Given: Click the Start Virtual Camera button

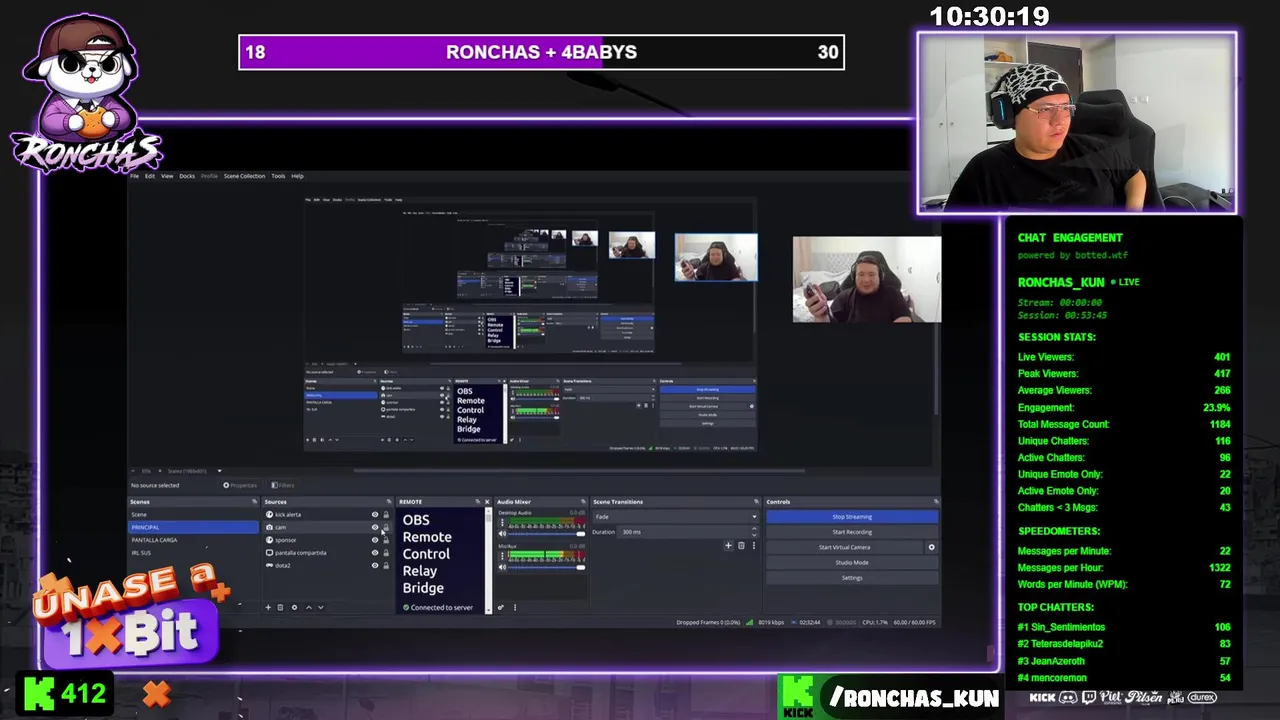Looking at the screenshot, I should tap(845, 547).
